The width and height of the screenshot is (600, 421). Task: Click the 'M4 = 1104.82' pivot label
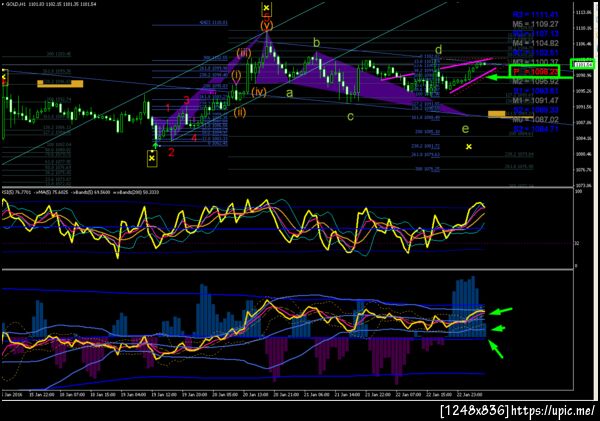pos(535,43)
